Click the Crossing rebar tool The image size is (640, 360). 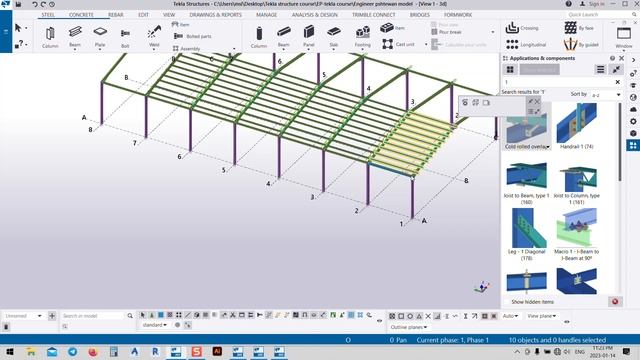click(x=522, y=28)
